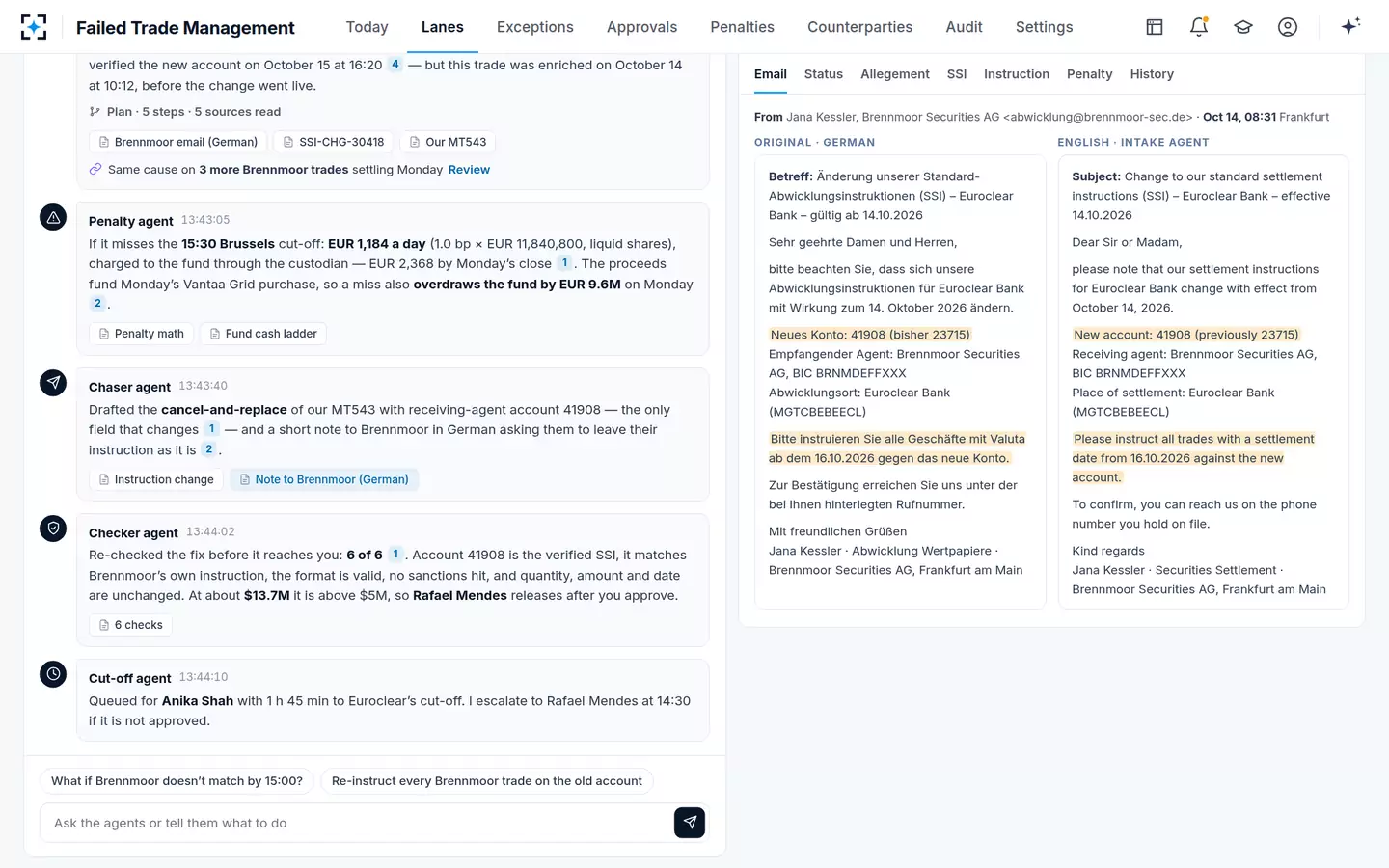Open the SSI detail tab

pyautogui.click(x=957, y=74)
